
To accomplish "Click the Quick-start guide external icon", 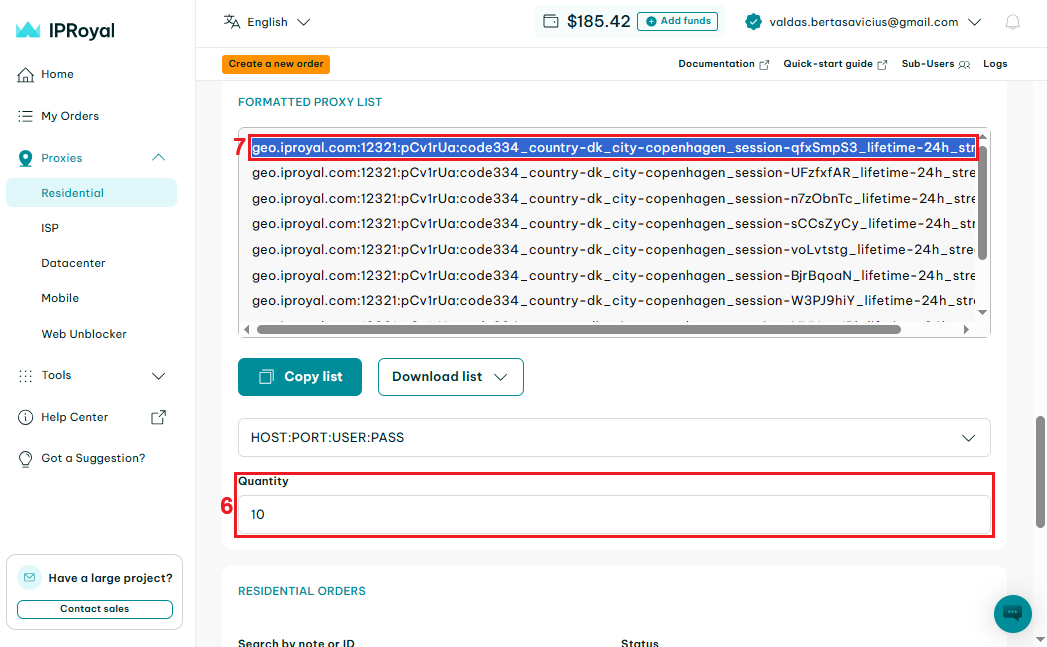I will (882, 65).
